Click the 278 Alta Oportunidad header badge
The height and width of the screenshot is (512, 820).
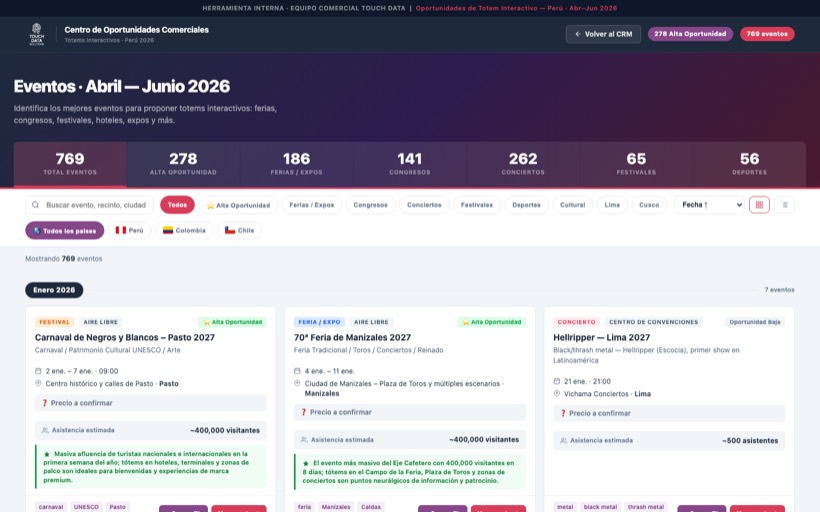[690, 34]
